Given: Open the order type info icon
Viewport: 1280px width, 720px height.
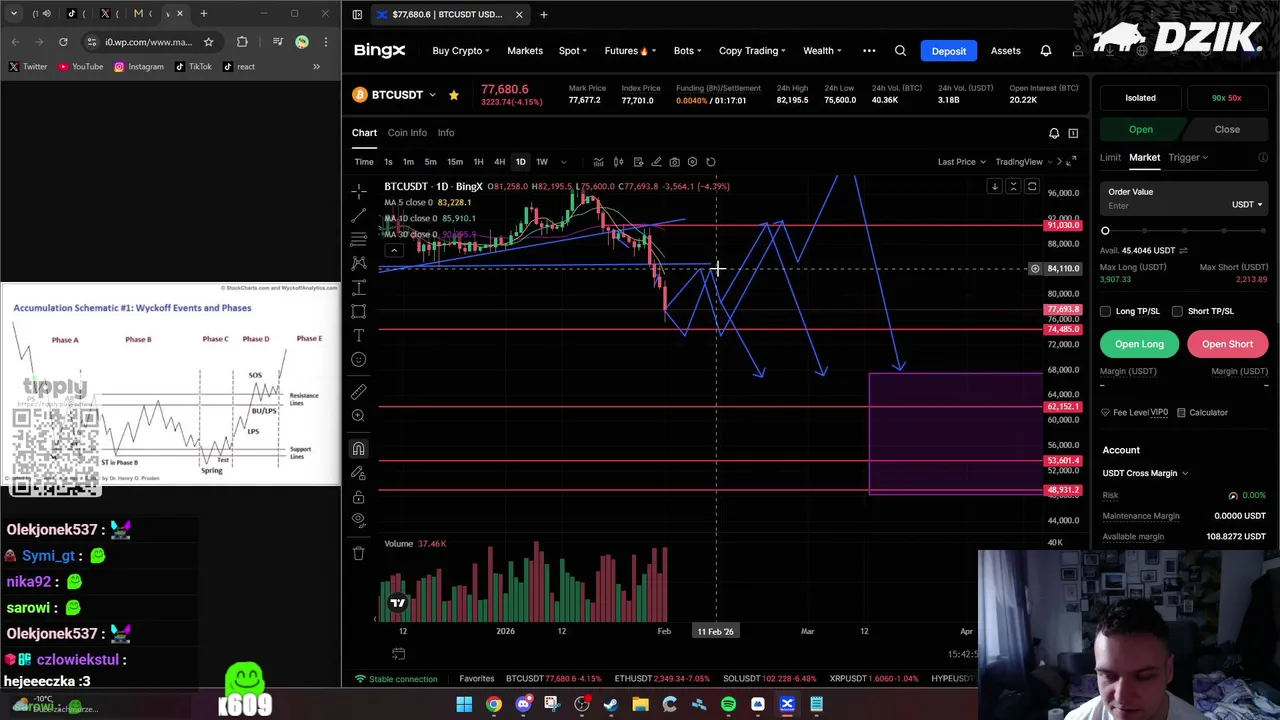Looking at the screenshot, I should pos(1263,158).
